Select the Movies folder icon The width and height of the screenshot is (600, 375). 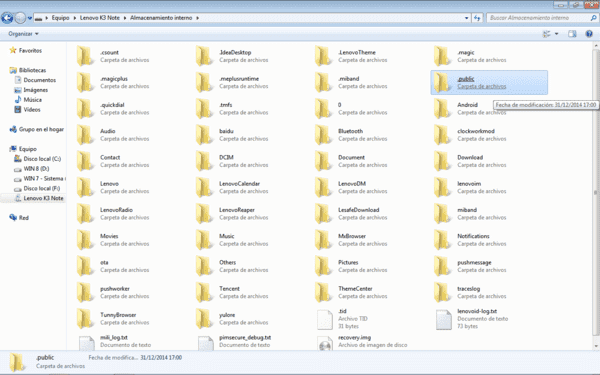tap(85, 240)
